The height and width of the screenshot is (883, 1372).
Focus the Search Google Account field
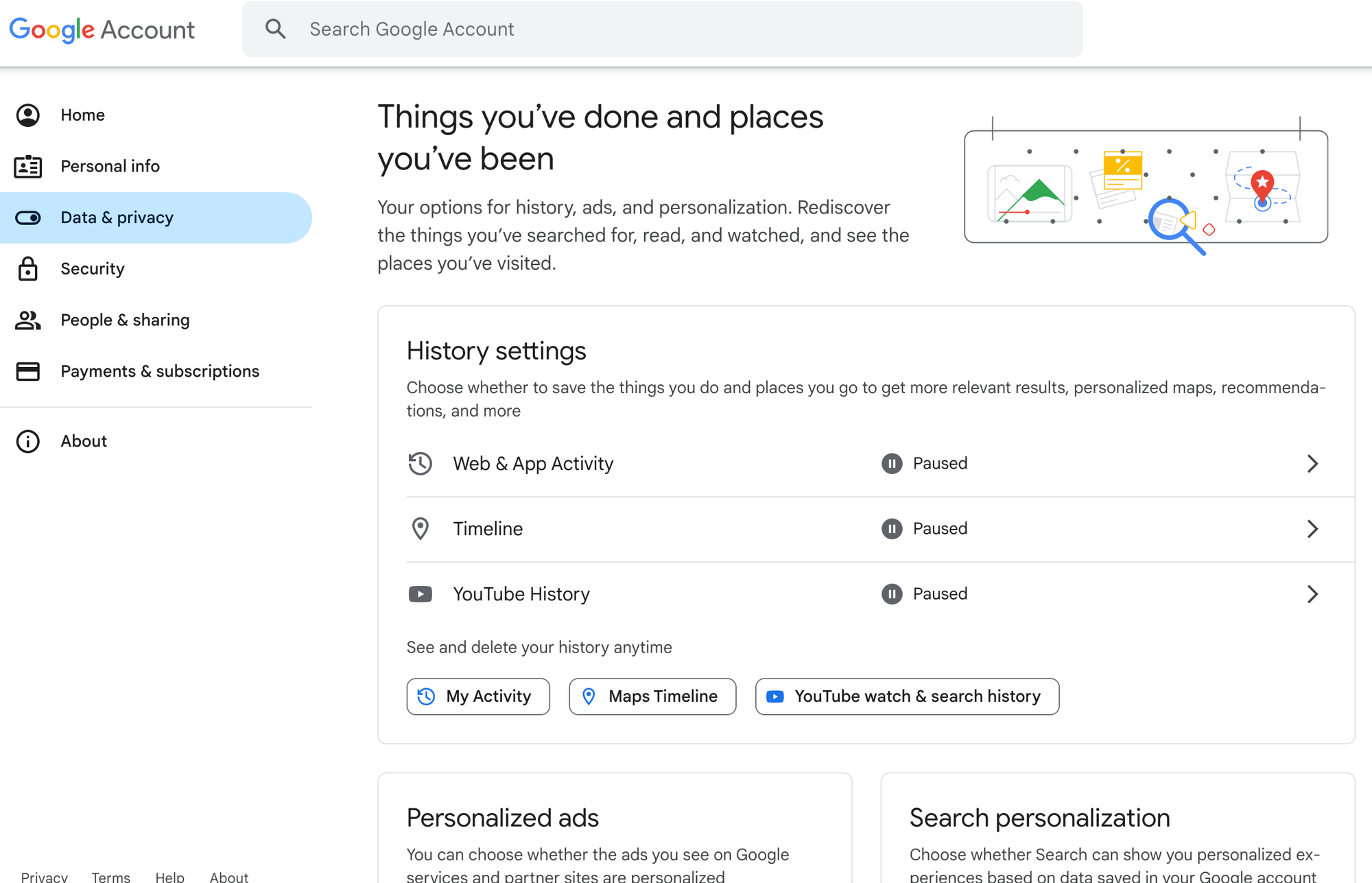pyautogui.click(x=686, y=29)
